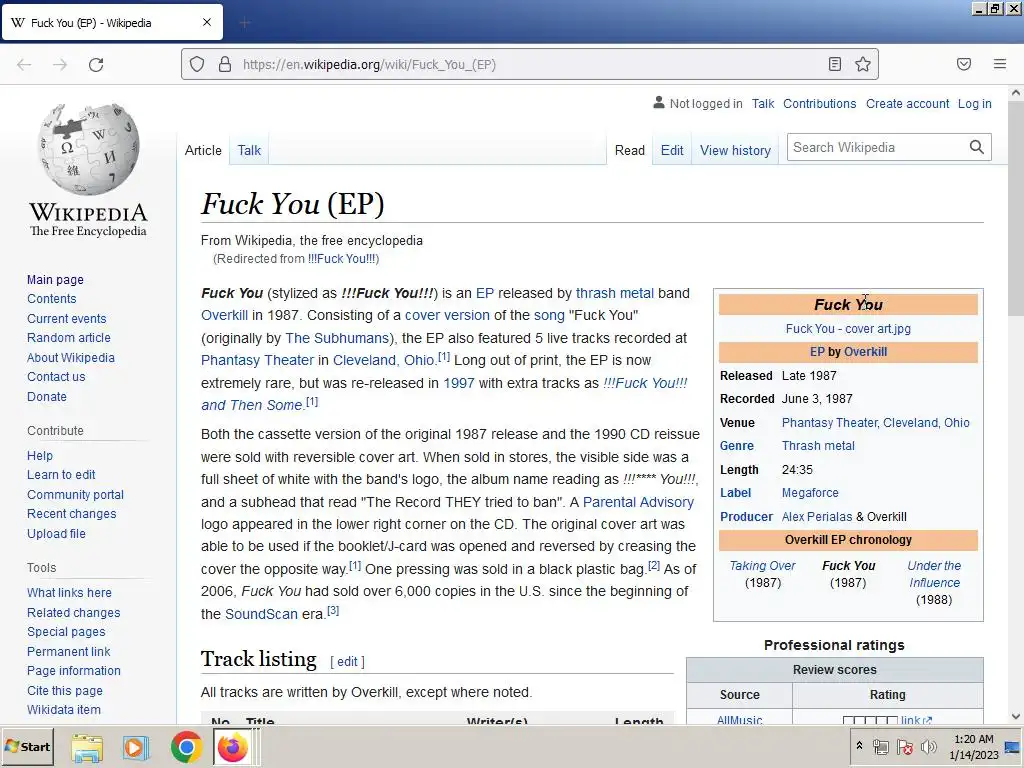Click the scrollbar up arrow
Image resolution: width=1024 pixels, height=768 pixels.
pos(1015,93)
